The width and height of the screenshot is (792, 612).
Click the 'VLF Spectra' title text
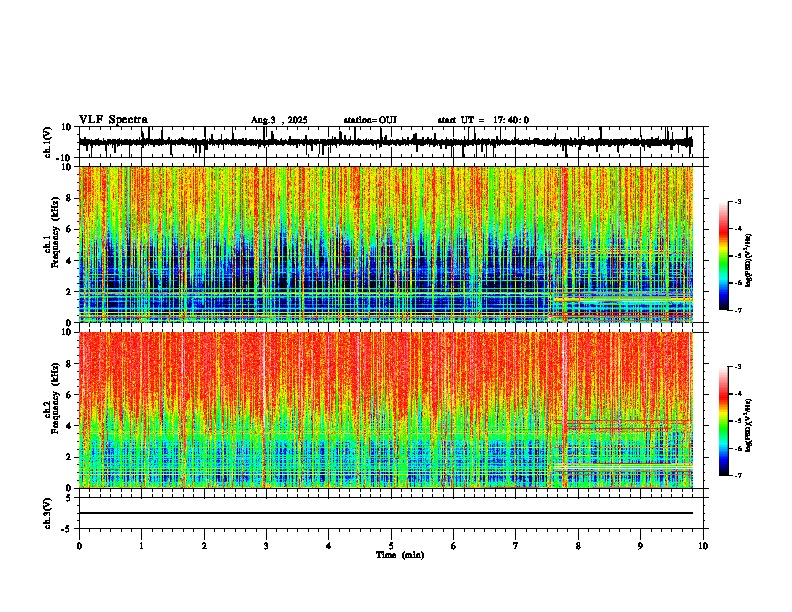pyautogui.click(x=113, y=120)
